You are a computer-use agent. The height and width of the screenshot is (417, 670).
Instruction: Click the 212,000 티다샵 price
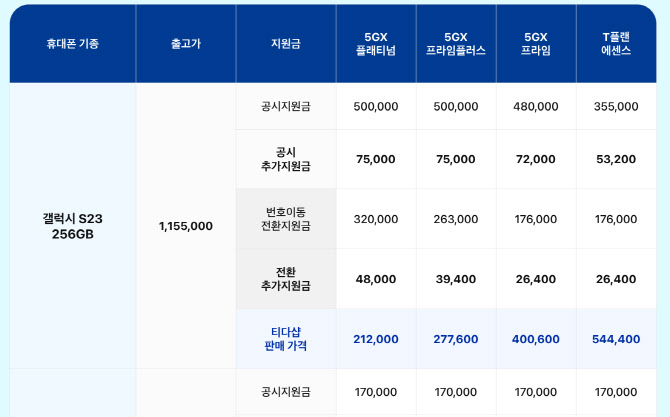[376, 339]
